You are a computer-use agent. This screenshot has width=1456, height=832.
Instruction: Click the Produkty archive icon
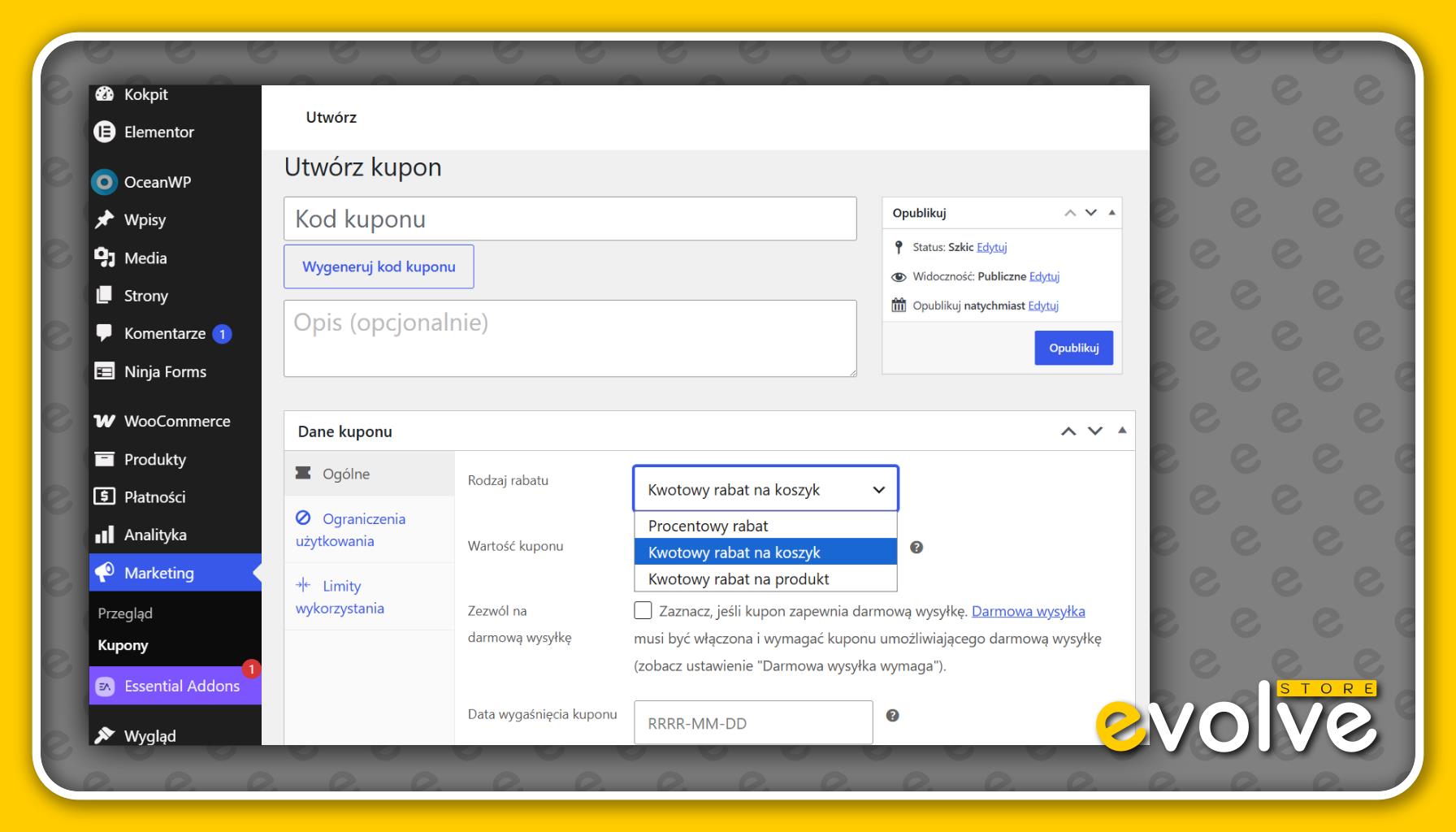[105, 459]
